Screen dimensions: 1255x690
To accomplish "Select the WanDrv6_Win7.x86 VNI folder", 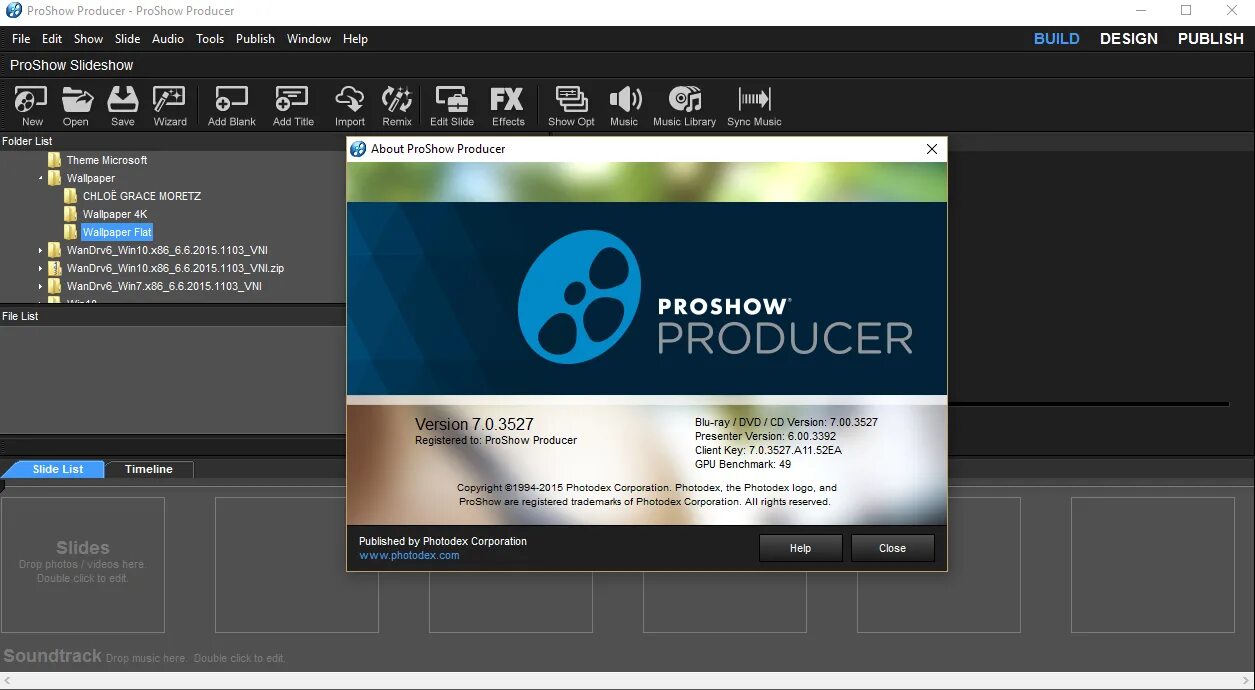I will (x=164, y=286).
